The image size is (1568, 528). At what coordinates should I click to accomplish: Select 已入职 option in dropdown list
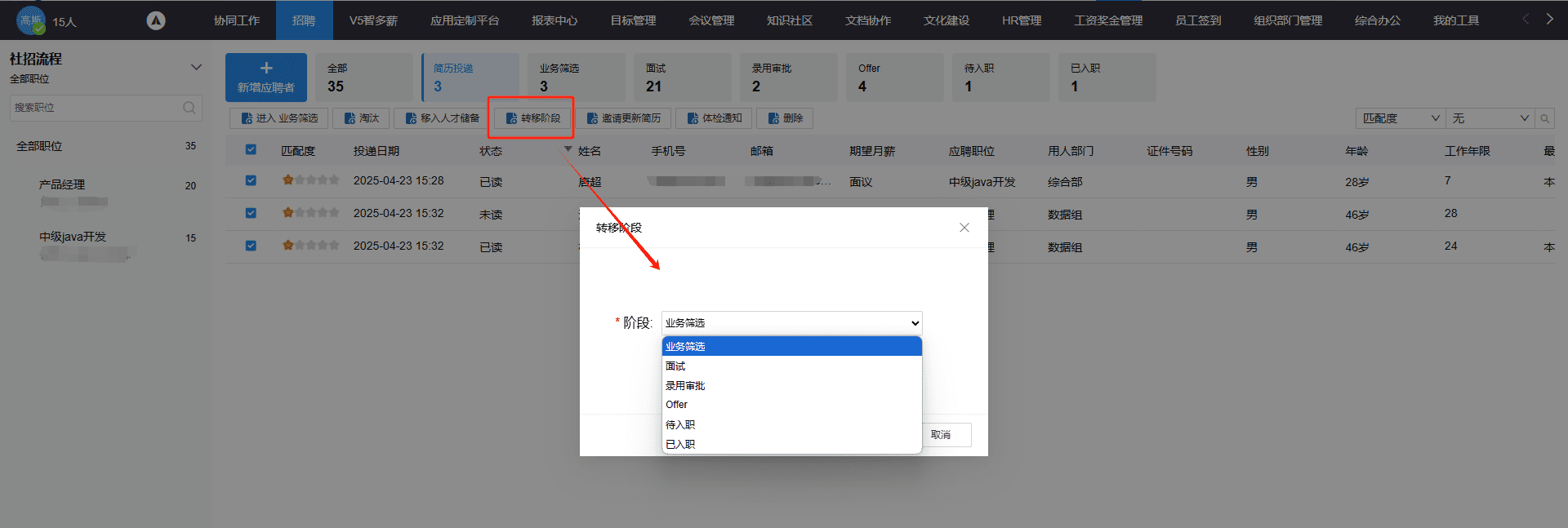tap(791, 445)
